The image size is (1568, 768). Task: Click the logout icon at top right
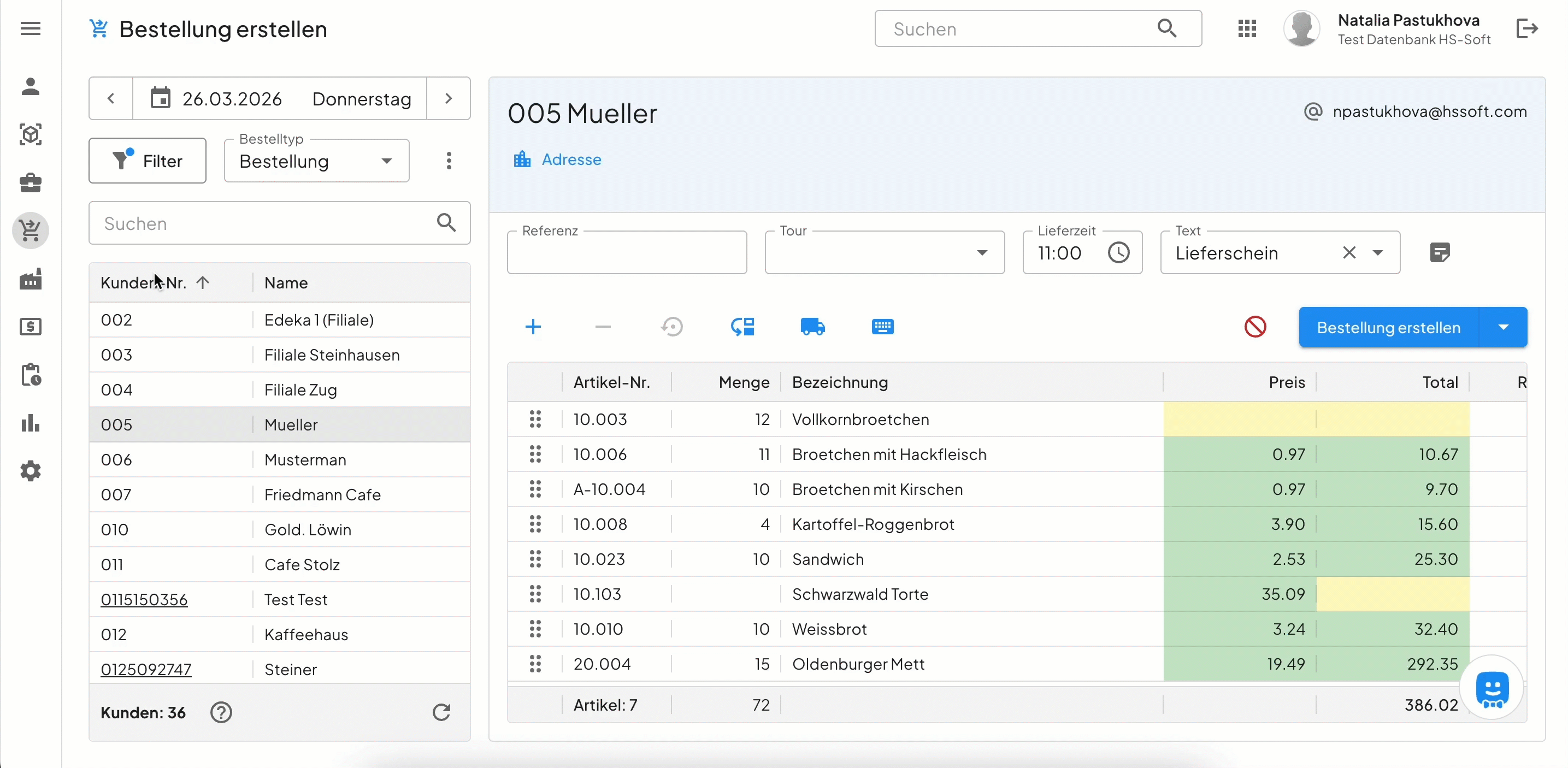pyautogui.click(x=1526, y=28)
